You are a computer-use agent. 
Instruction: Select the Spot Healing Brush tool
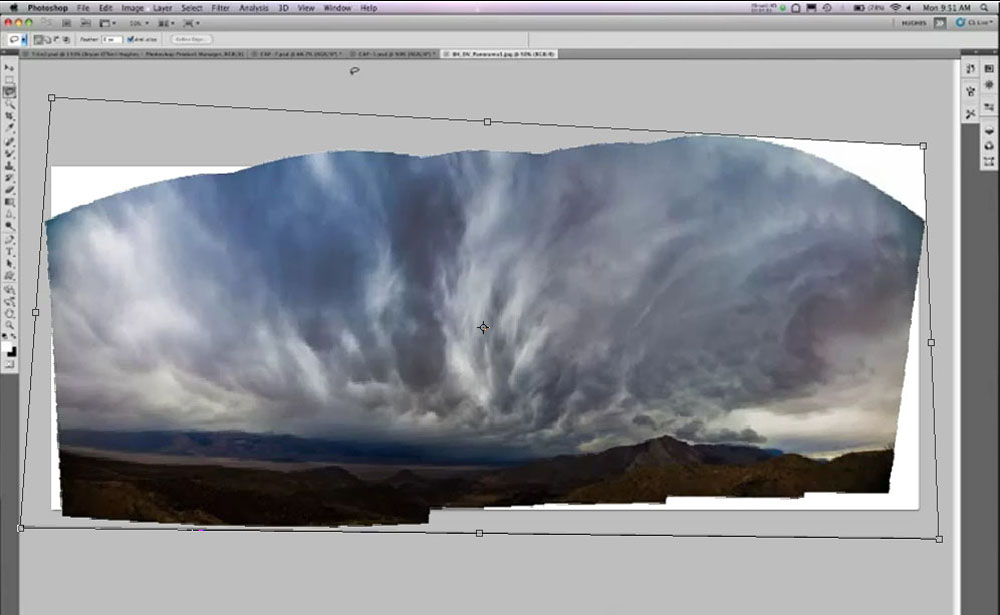pyautogui.click(x=9, y=141)
